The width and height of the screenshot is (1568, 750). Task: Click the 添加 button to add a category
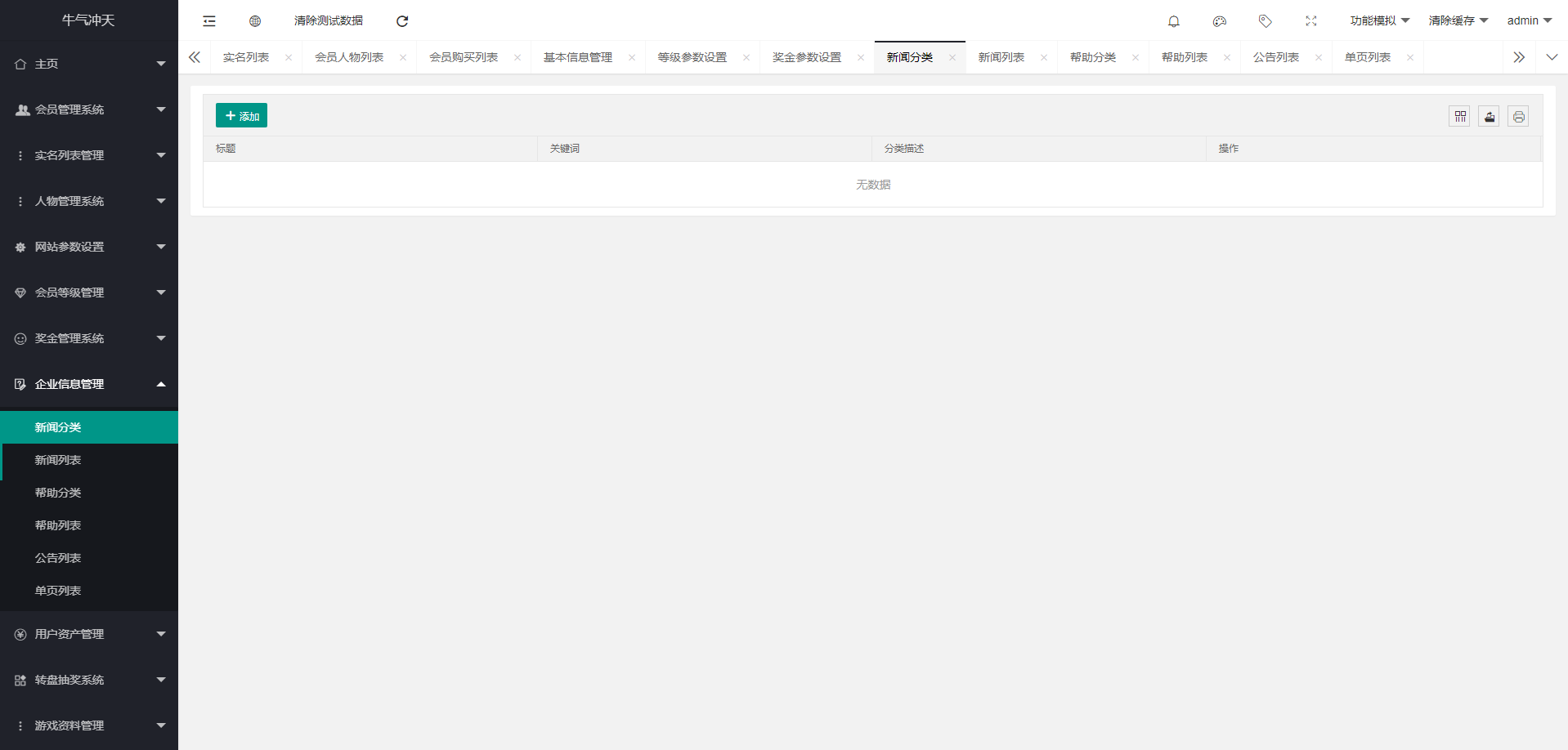[241, 115]
